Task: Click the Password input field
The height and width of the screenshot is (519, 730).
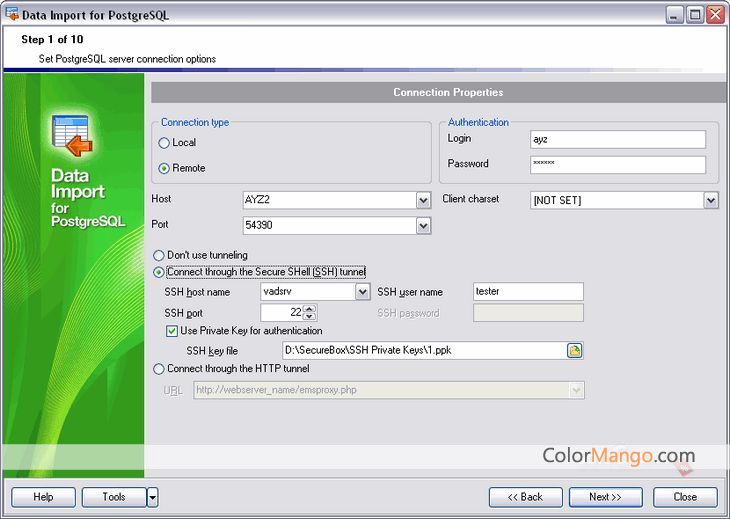Action: [618, 165]
